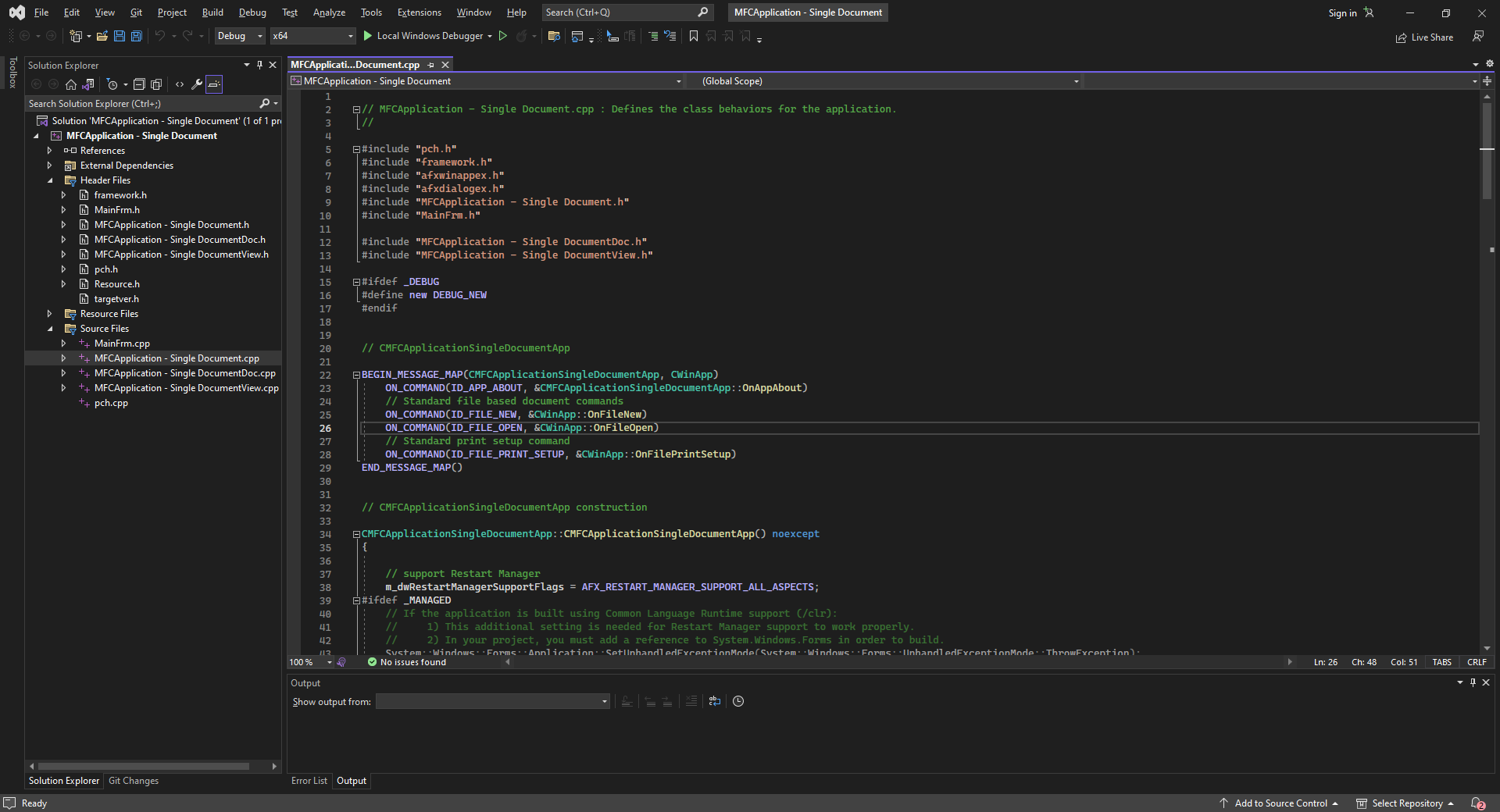The height and width of the screenshot is (812, 1500).
Task: Toggle Preview Selected Items in Solution Explorer
Action: coord(214,84)
